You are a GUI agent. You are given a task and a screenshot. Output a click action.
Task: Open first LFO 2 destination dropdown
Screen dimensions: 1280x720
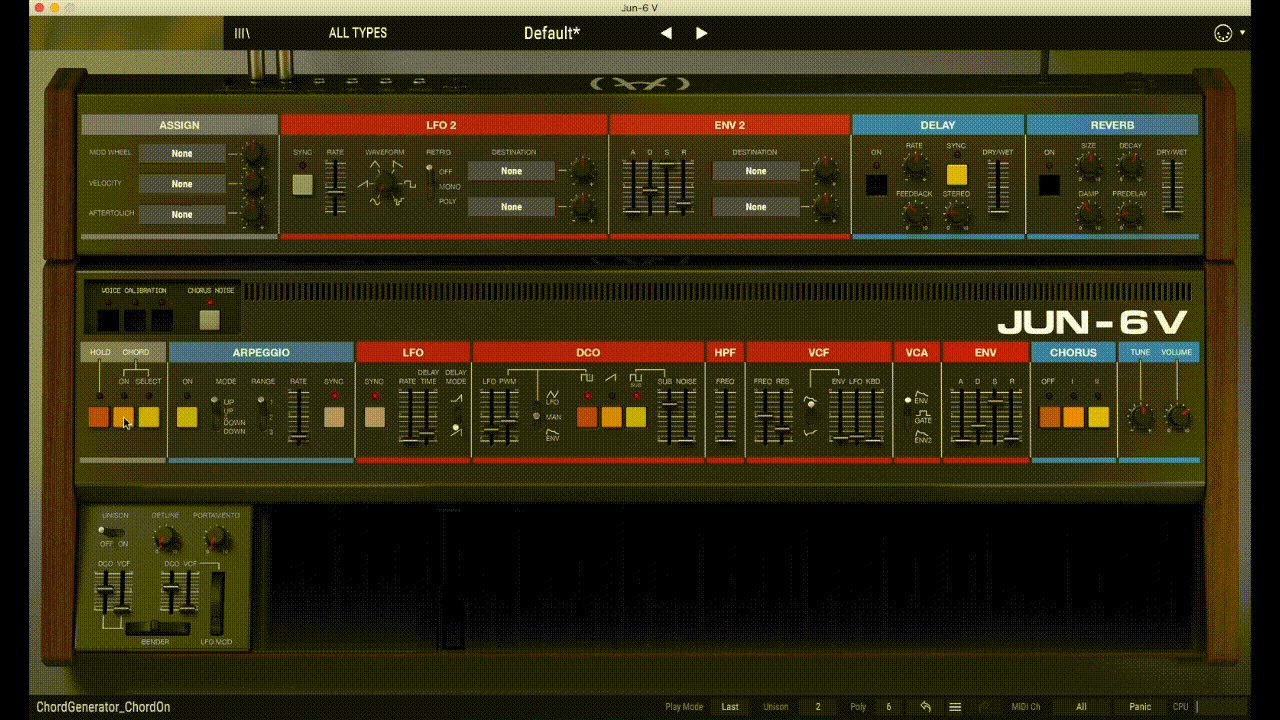click(x=511, y=171)
